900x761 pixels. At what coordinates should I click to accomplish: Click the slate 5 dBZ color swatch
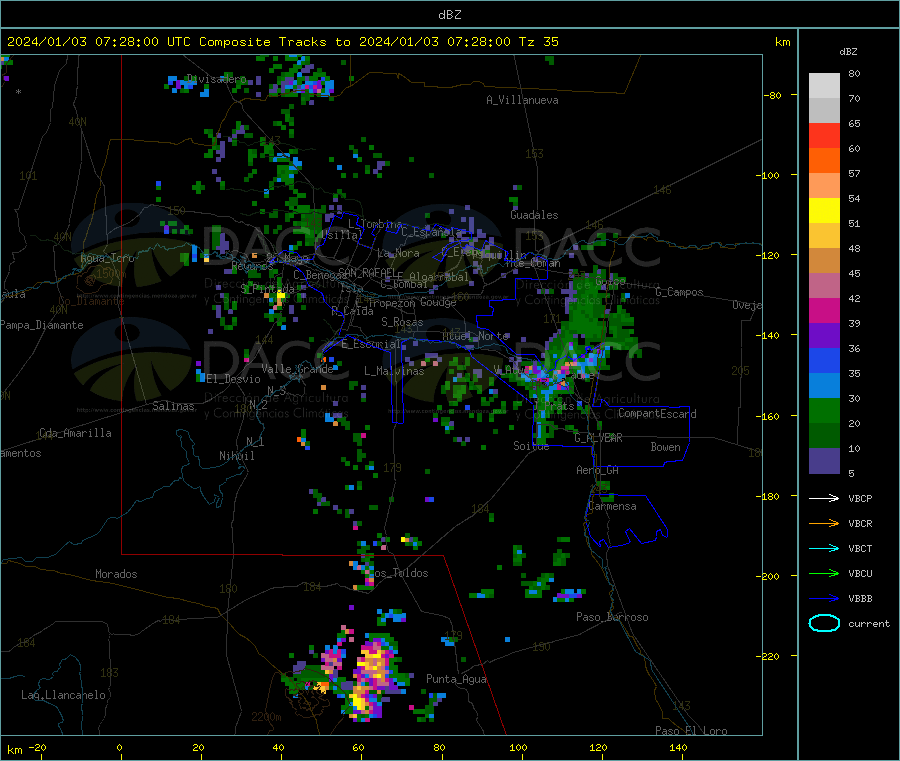pos(824,461)
